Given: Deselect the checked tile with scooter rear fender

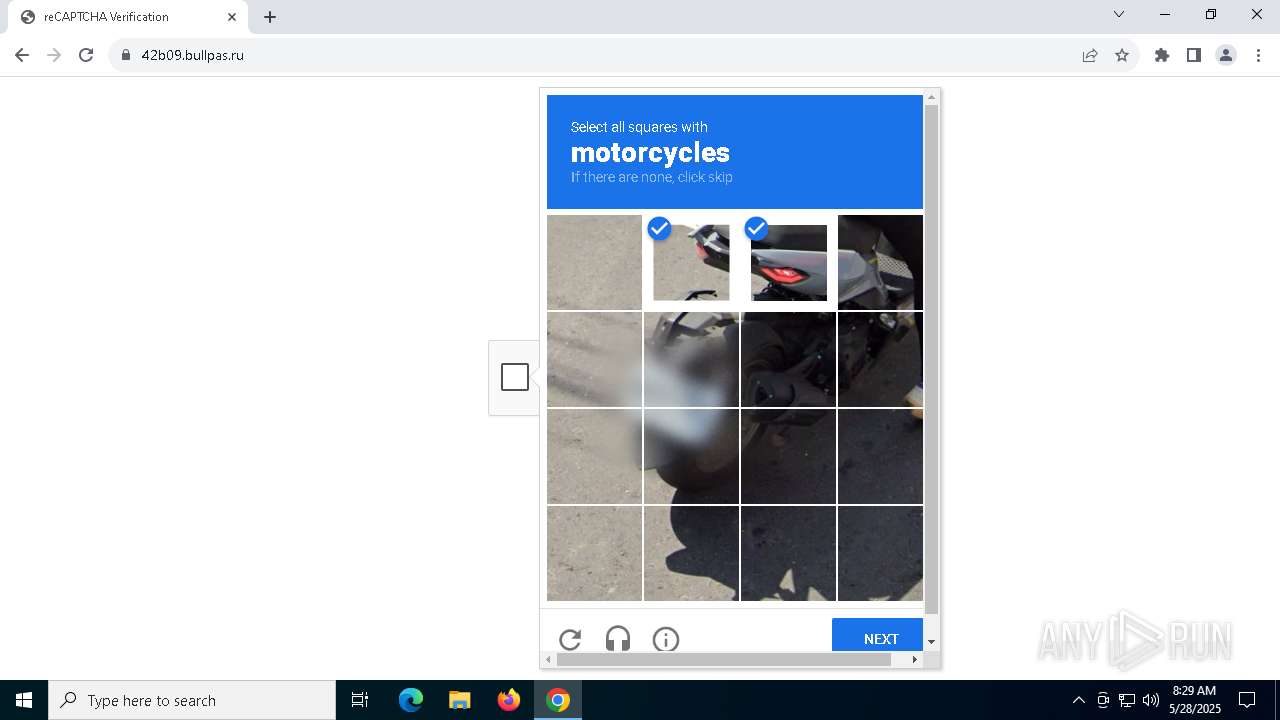Looking at the screenshot, I should [691, 262].
